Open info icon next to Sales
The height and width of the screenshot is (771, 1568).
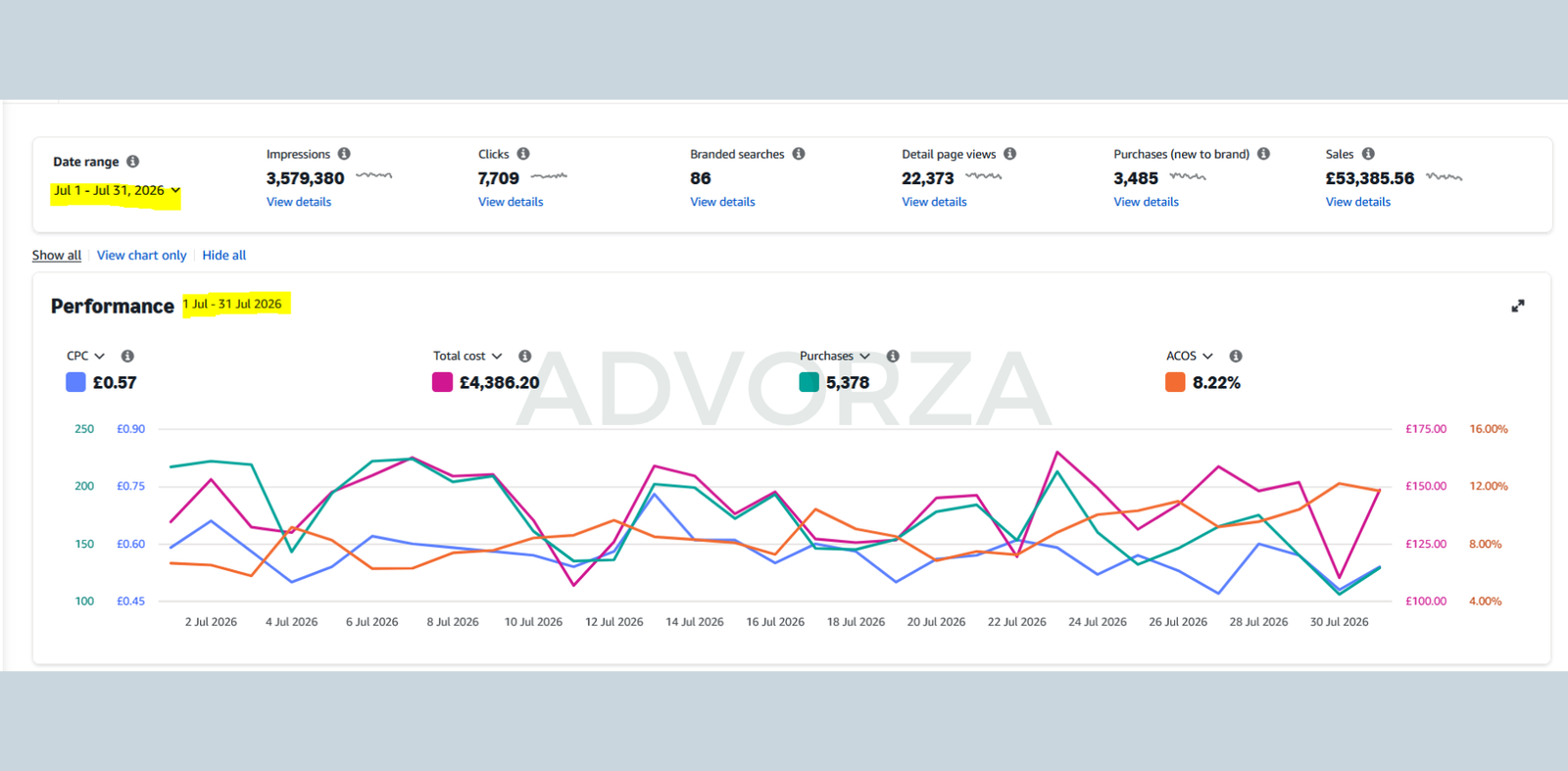click(1368, 154)
